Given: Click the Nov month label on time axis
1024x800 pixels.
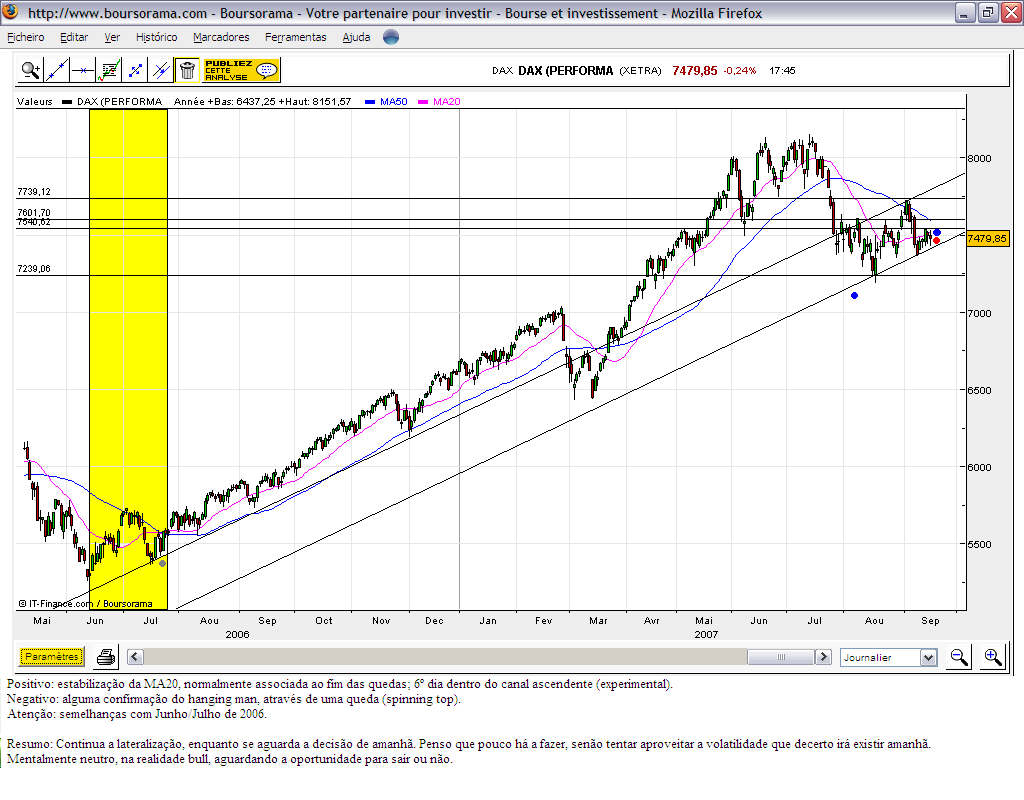Looking at the screenshot, I should 381,620.
